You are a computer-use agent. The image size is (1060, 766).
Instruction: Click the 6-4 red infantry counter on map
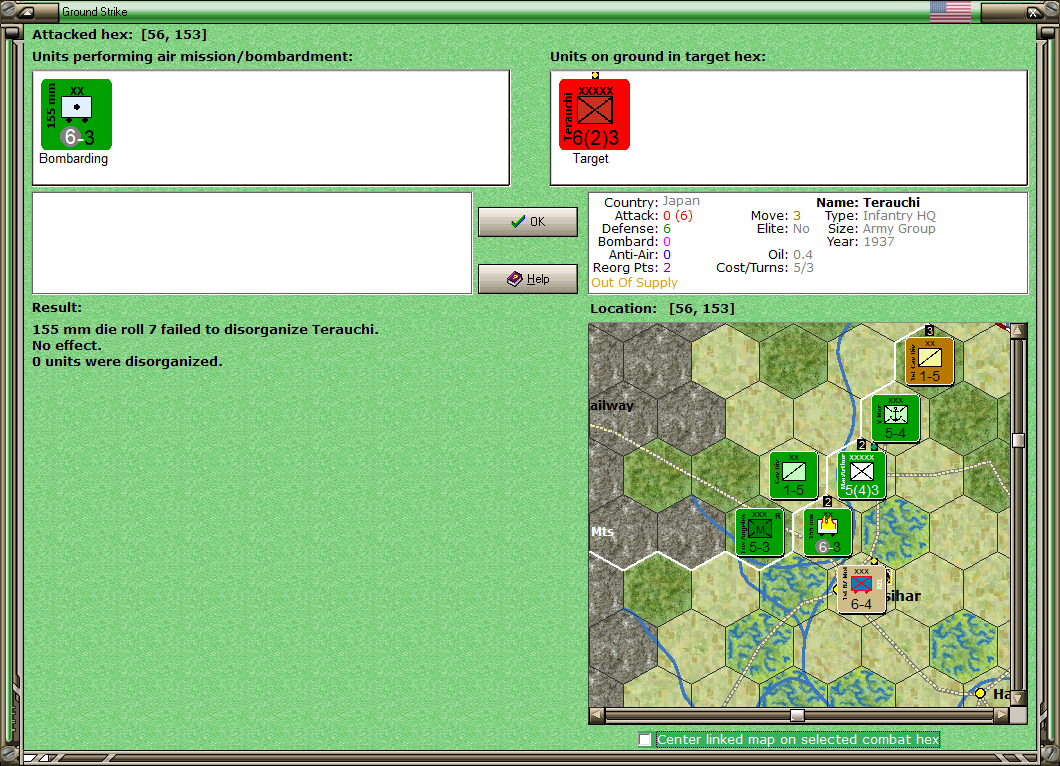[861, 589]
